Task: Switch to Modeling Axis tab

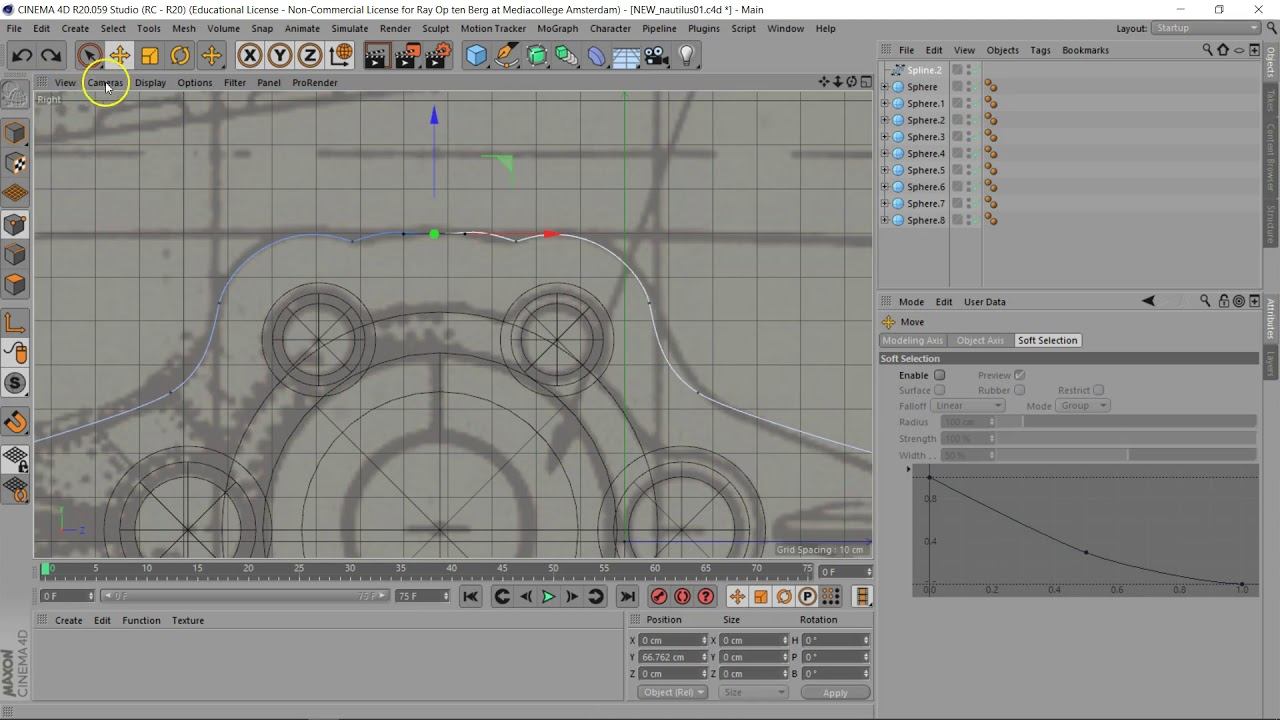Action: pyautogui.click(x=912, y=340)
